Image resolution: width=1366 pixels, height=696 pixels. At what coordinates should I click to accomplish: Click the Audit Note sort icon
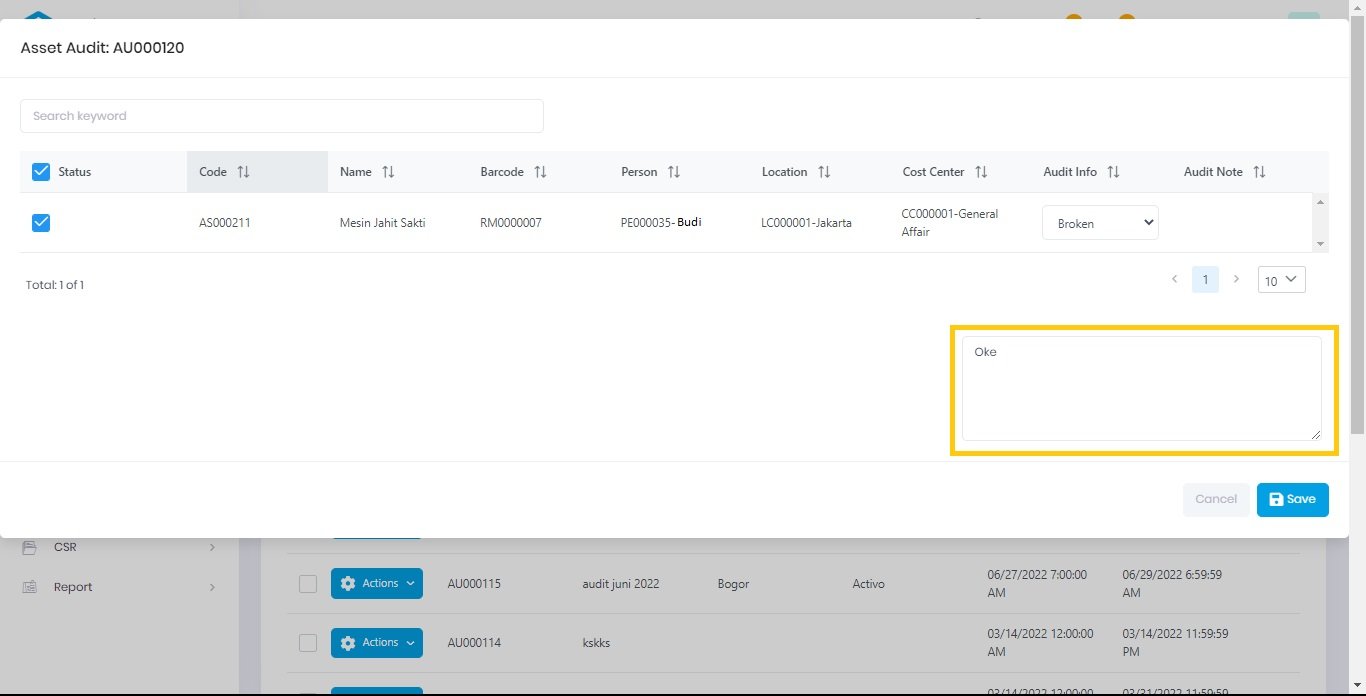1259,172
